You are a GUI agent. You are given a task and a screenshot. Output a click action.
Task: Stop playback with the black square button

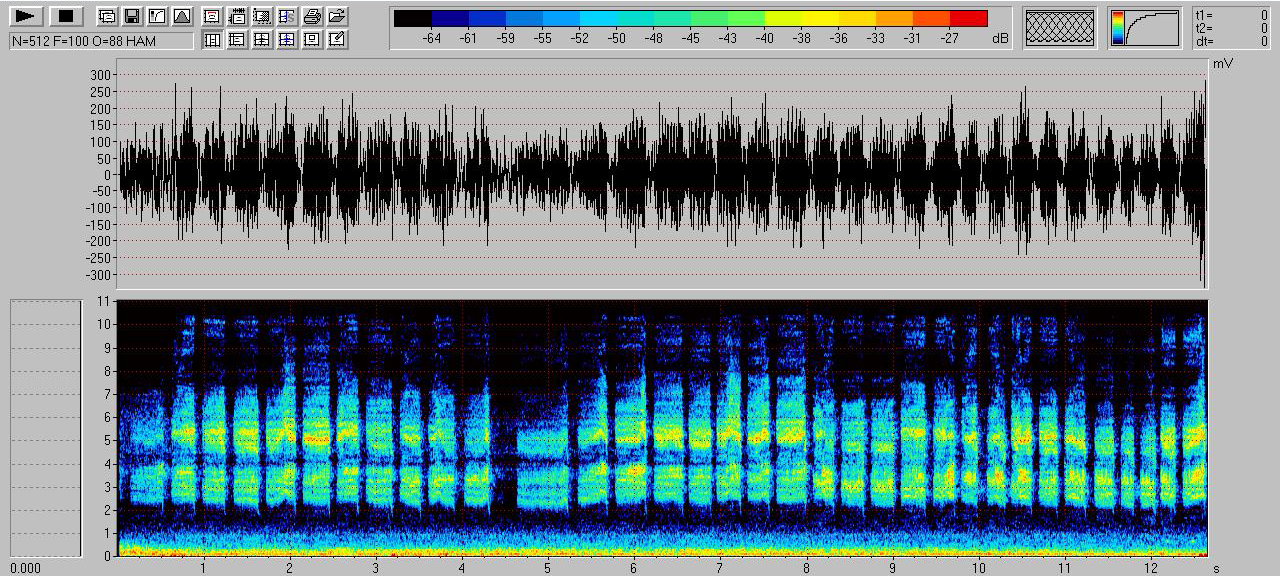pos(66,16)
